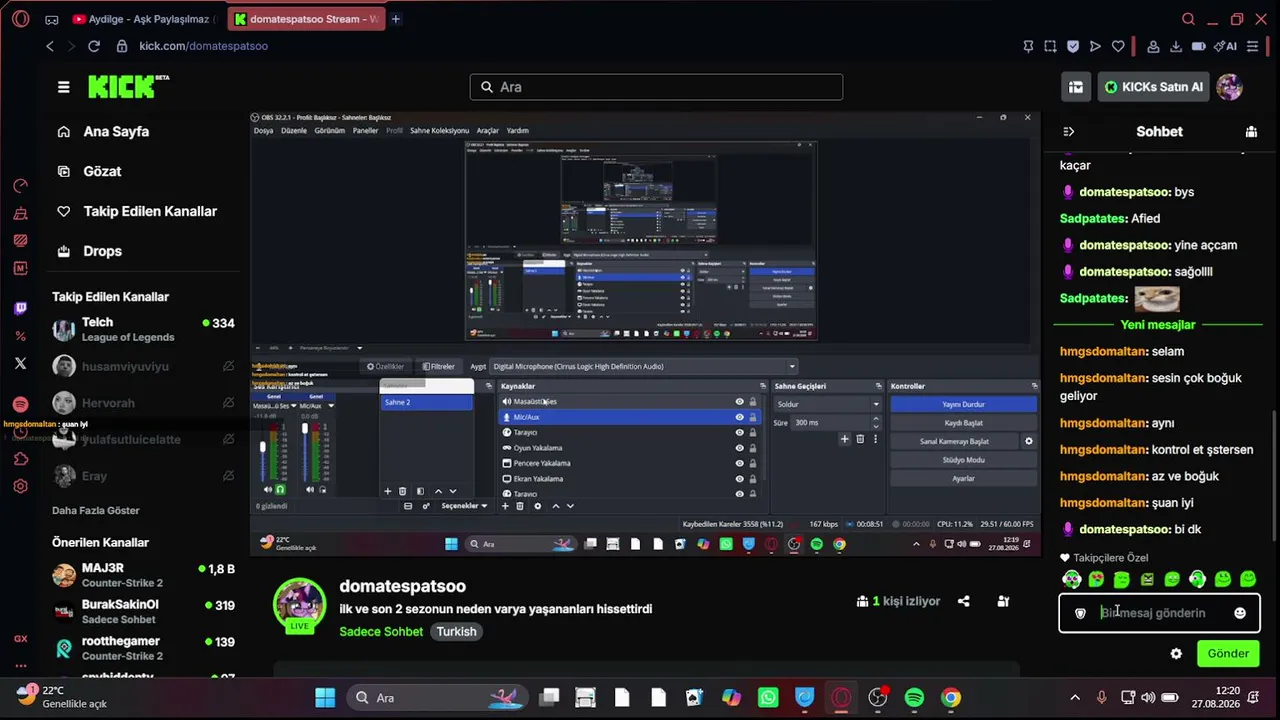The image size is (1280, 720).
Task: Click Ayarlar in OBS controls
Action: (964, 479)
